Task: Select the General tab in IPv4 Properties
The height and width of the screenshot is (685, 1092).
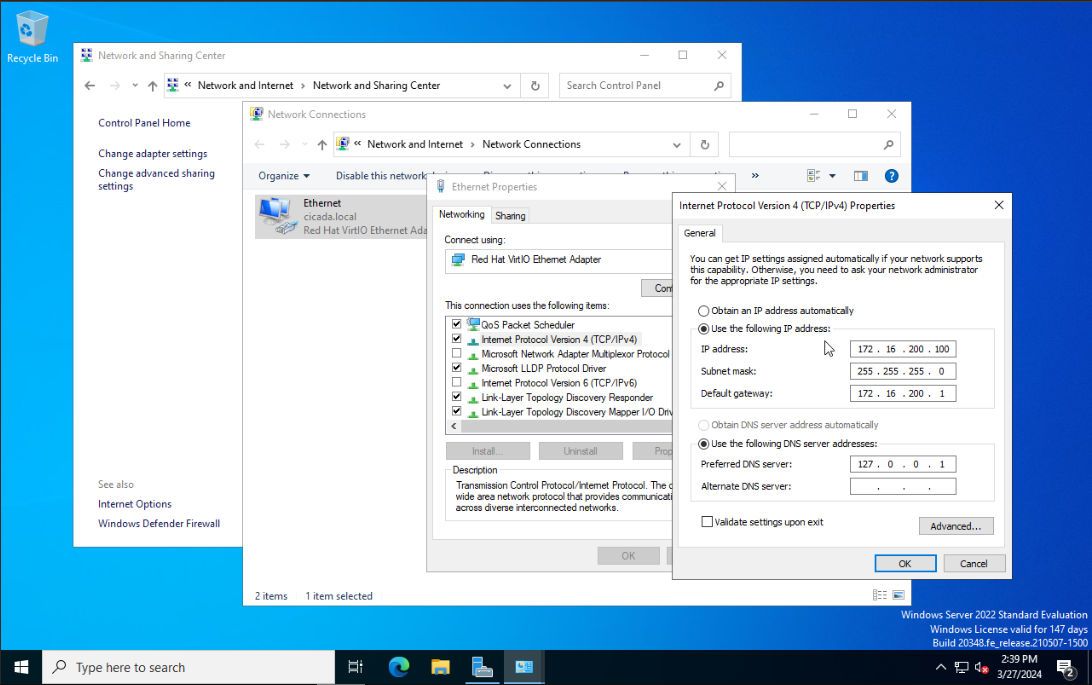Action: (x=699, y=233)
